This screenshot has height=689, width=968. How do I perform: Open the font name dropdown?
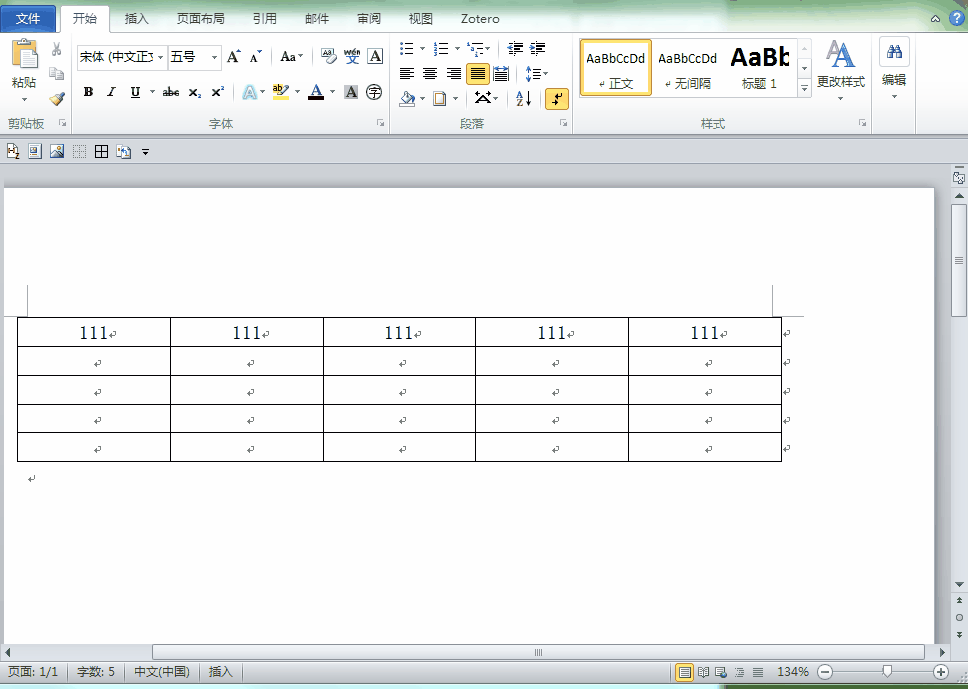pyautogui.click(x=161, y=57)
